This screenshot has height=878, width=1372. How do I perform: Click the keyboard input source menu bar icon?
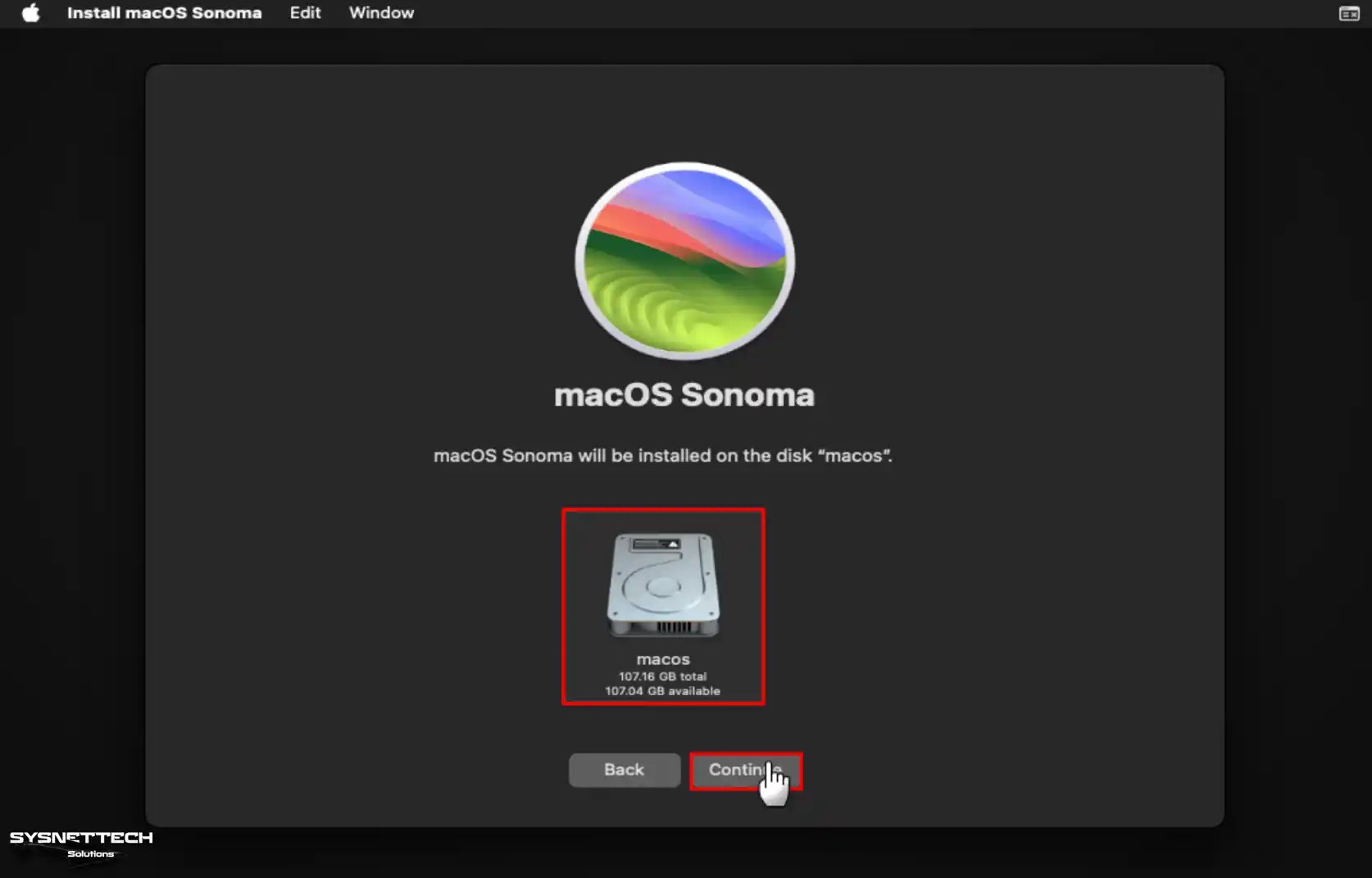1347,13
